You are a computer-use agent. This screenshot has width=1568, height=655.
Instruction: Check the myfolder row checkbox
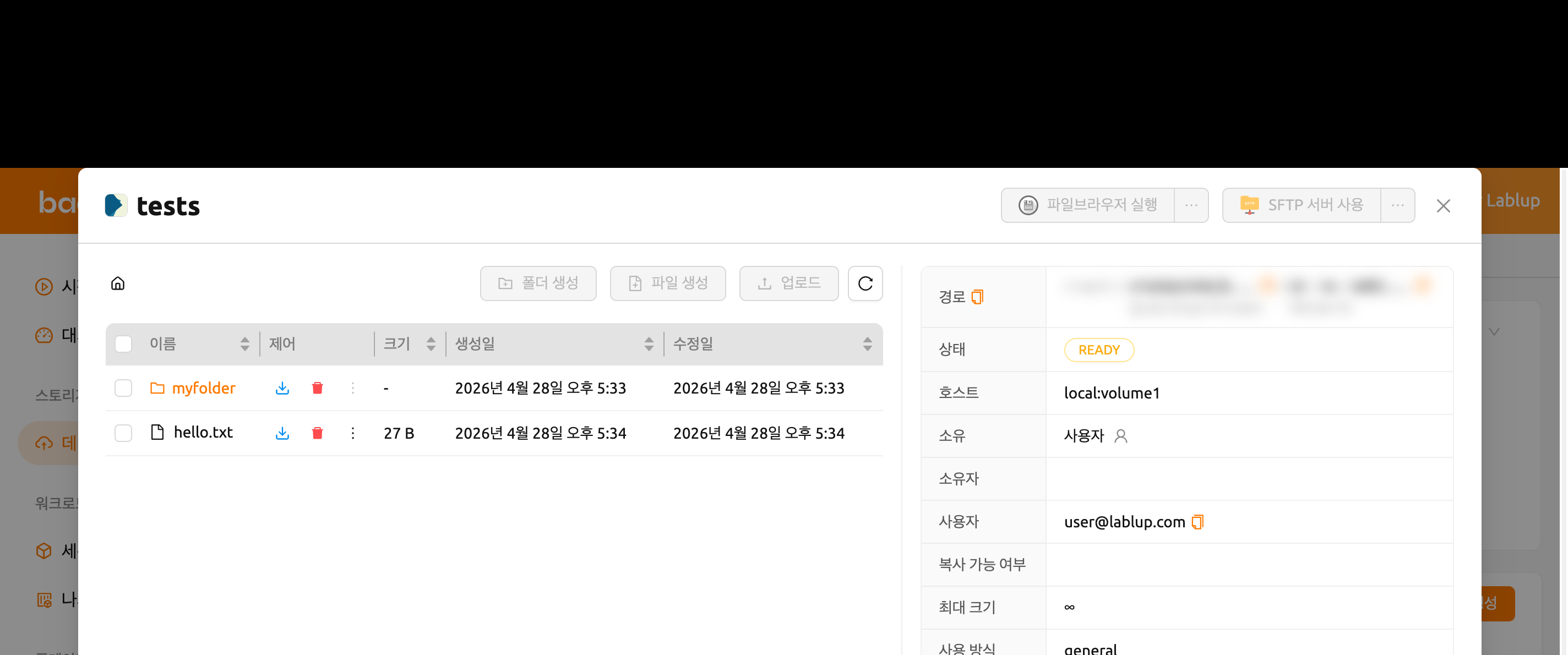click(123, 387)
